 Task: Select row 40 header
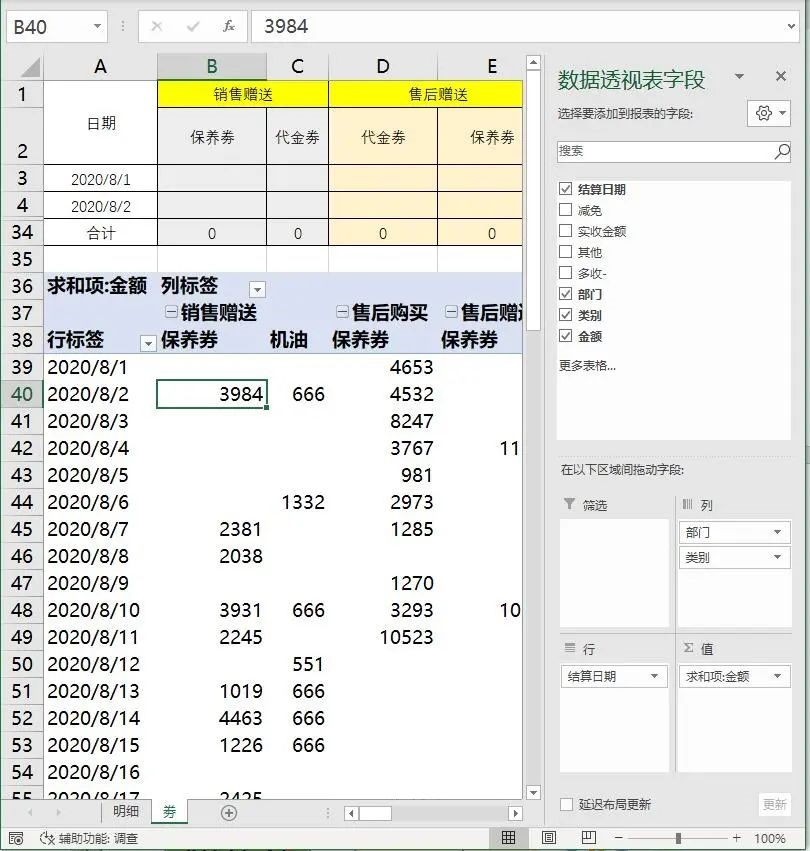tap(22, 394)
